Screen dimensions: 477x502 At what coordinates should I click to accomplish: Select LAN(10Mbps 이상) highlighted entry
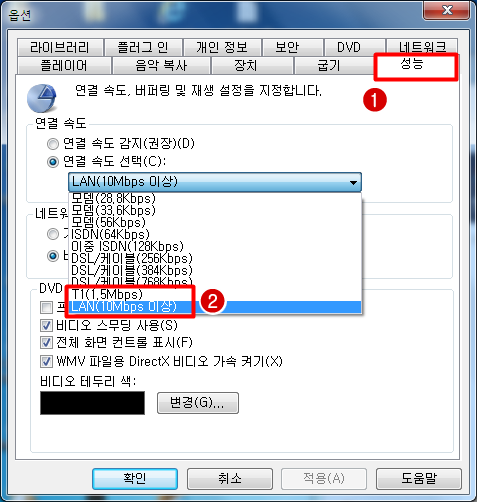tap(215, 307)
